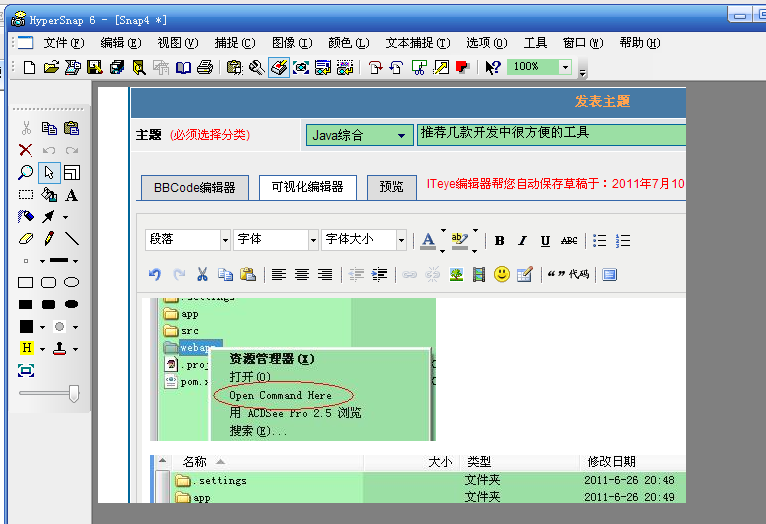Click the Paste icon in left tool panel
Screen dimensions: 766x524
(x=71, y=128)
